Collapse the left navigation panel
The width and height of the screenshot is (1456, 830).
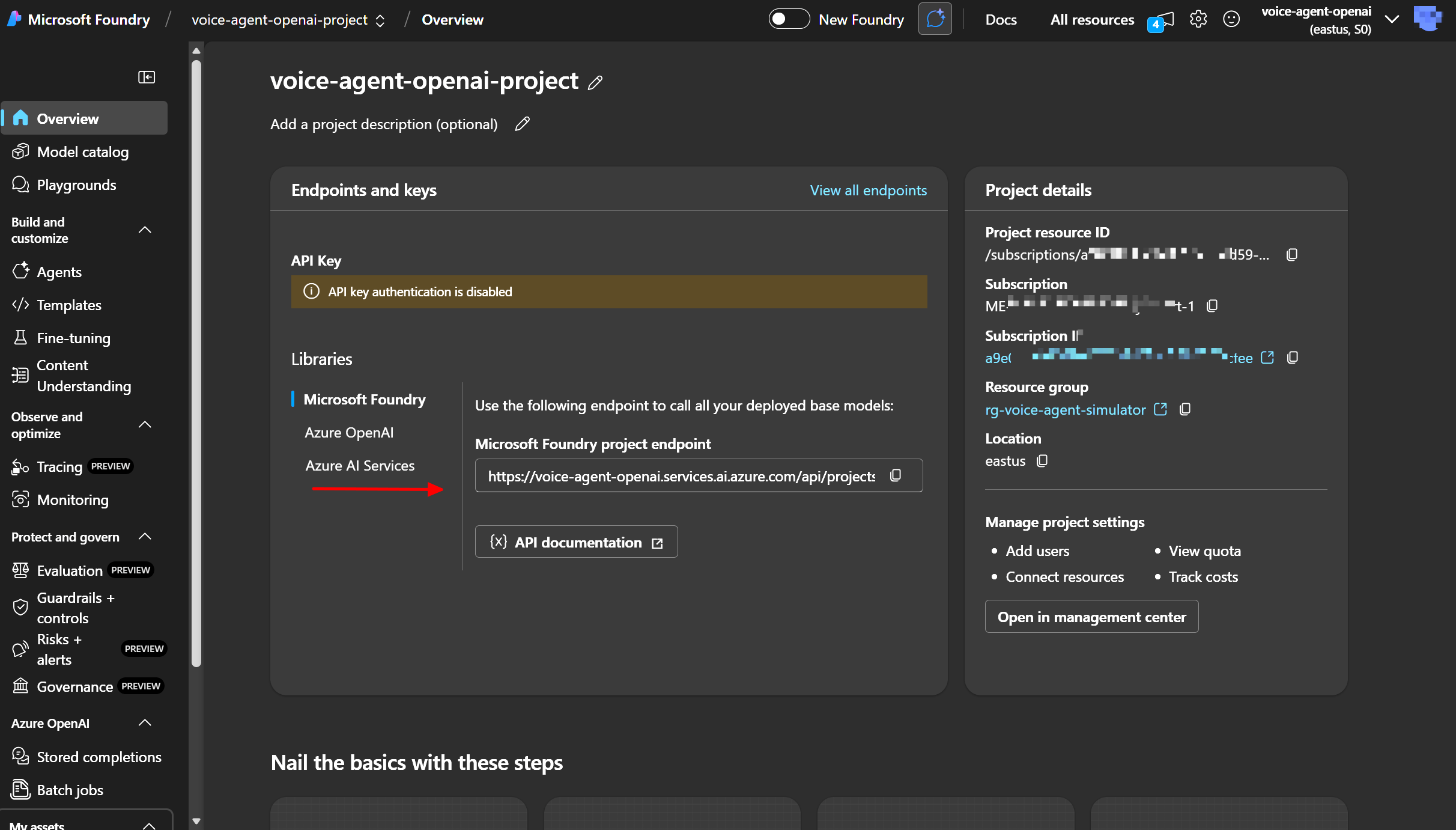(146, 77)
